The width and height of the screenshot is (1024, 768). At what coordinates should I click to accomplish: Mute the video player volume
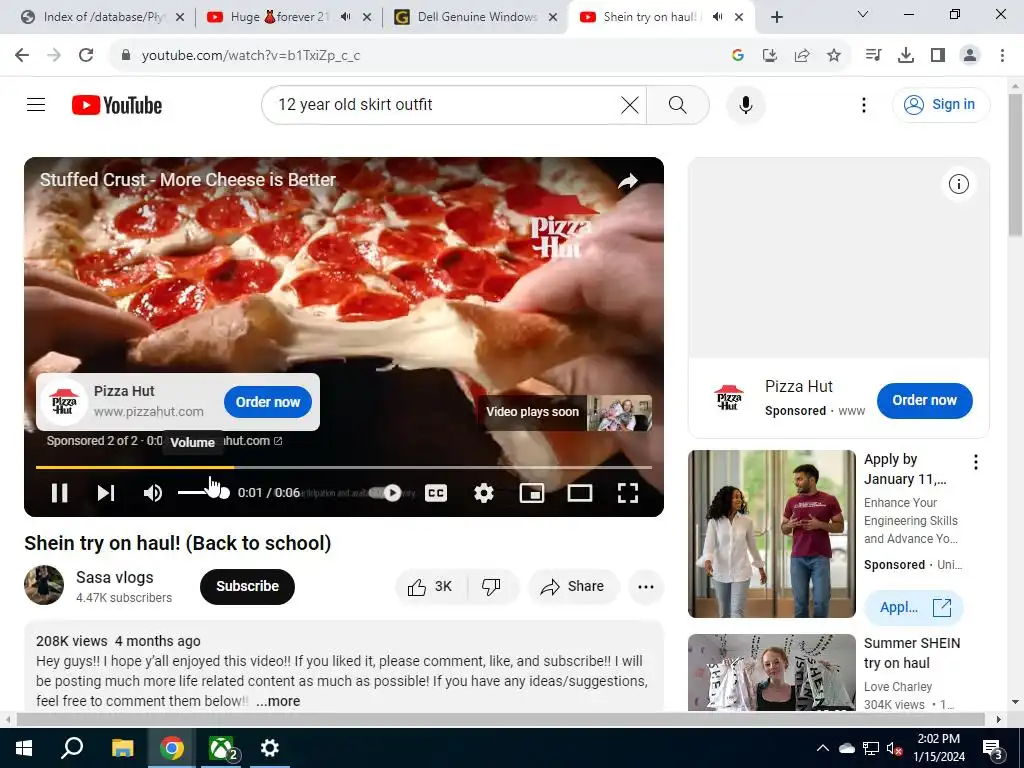[153, 493]
